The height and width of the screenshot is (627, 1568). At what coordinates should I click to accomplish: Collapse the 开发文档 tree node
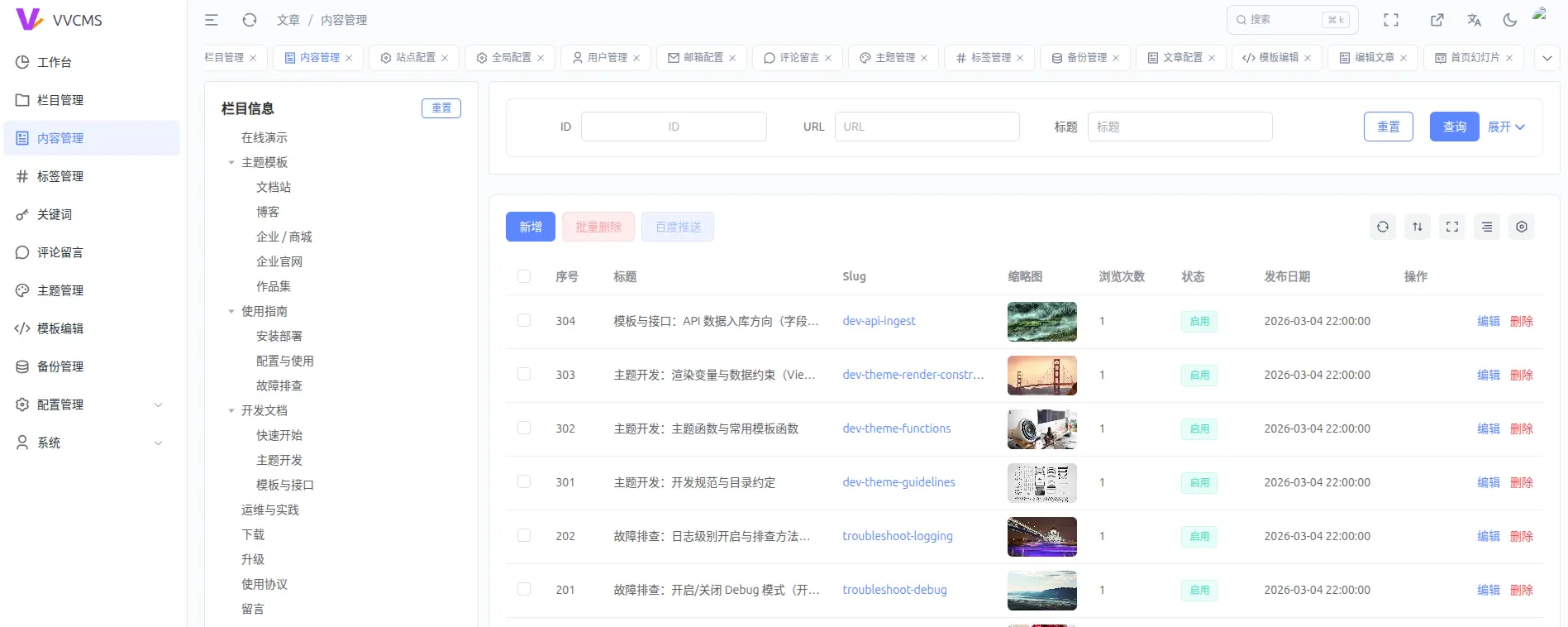(x=231, y=410)
